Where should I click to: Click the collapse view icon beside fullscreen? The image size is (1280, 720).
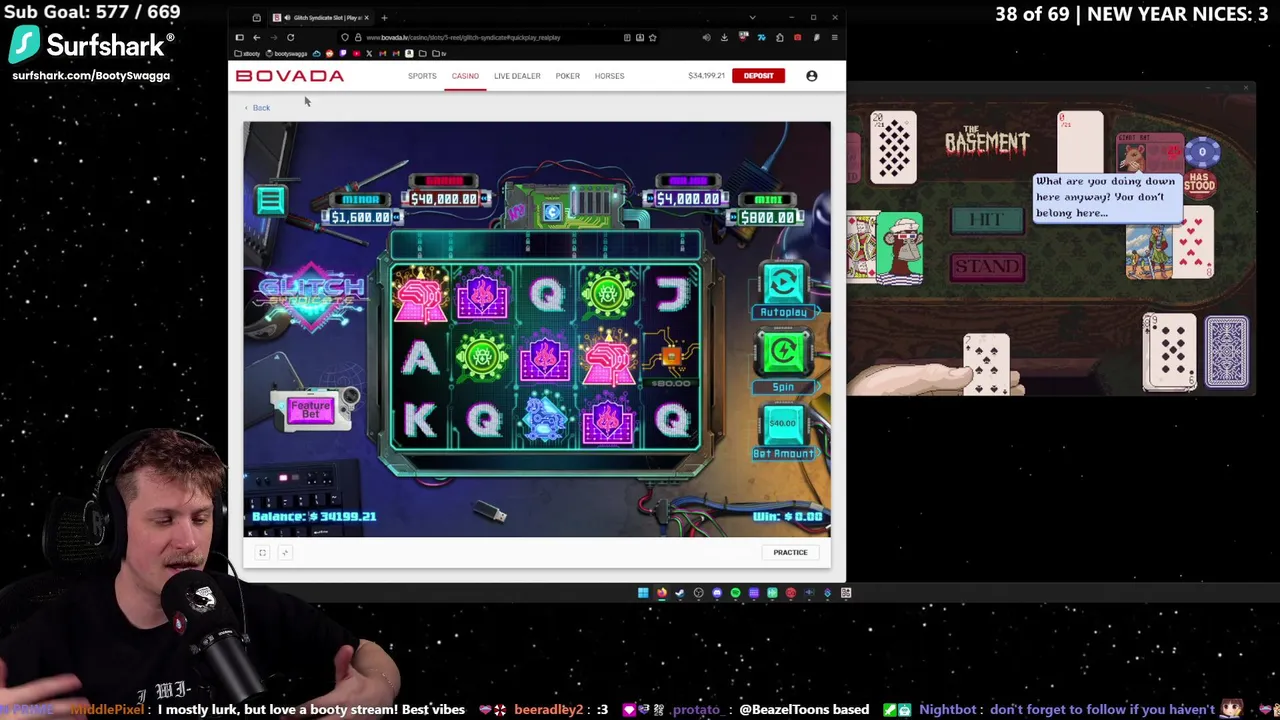[x=285, y=552]
